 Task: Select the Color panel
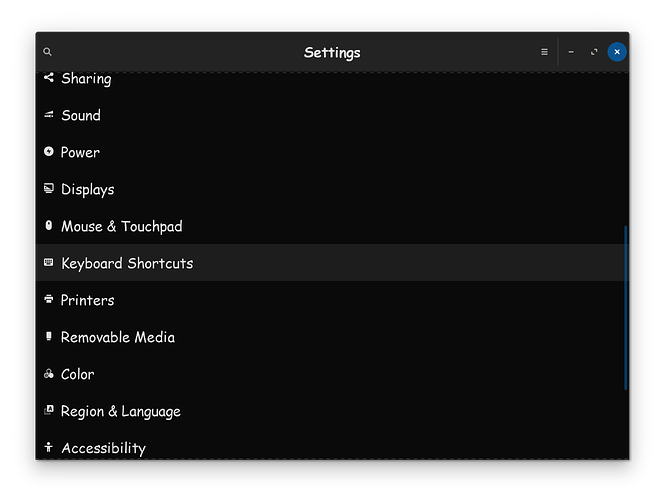click(x=330, y=373)
